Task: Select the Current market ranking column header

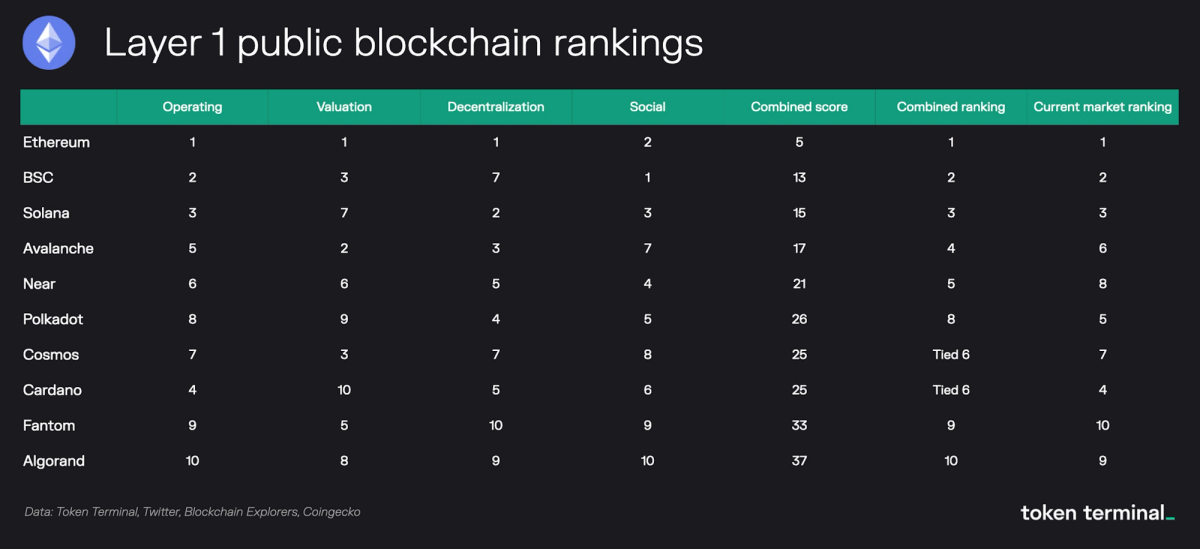Action: tap(1103, 107)
